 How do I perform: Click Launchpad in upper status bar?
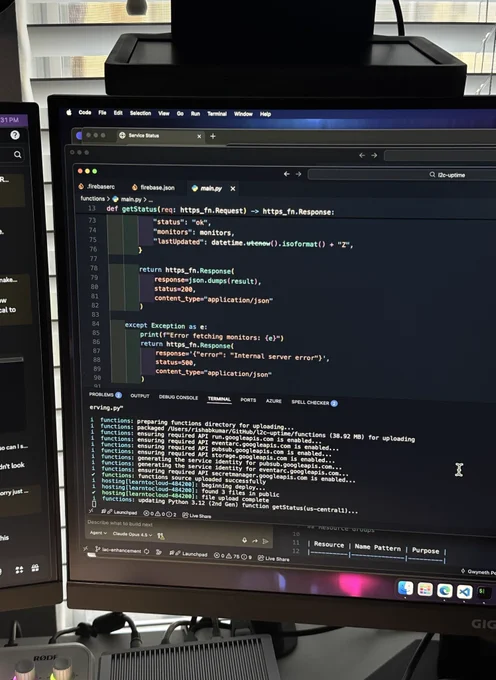(x=121, y=513)
